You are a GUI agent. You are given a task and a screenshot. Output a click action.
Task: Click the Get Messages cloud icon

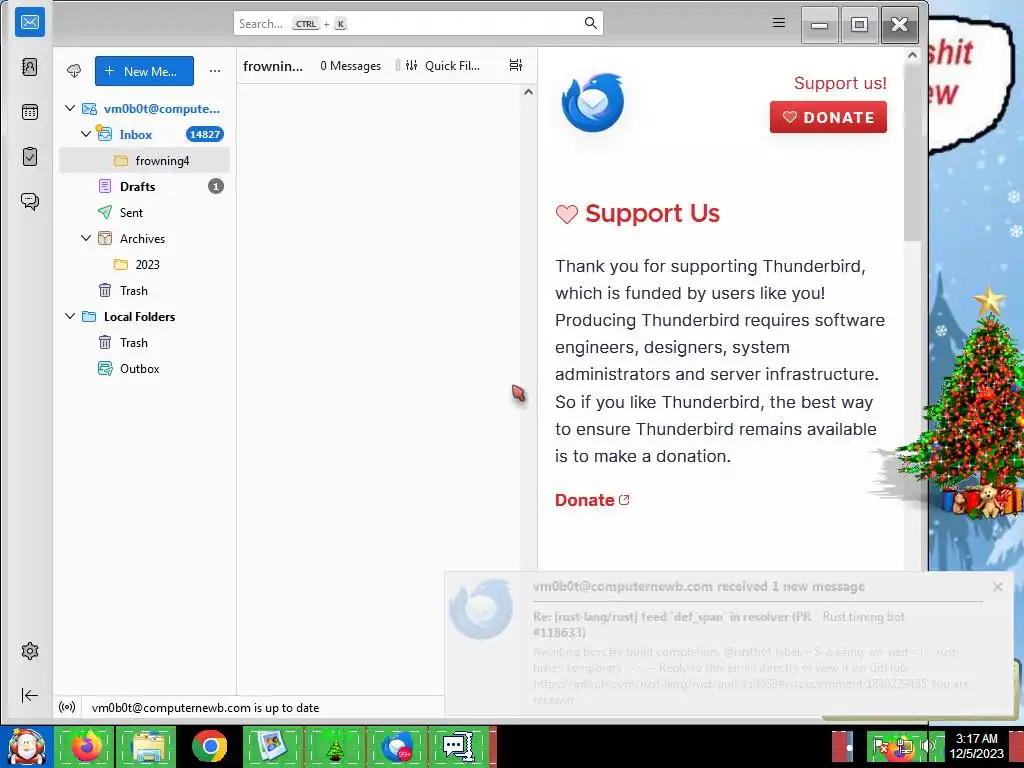pyautogui.click(x=74, y=71)
